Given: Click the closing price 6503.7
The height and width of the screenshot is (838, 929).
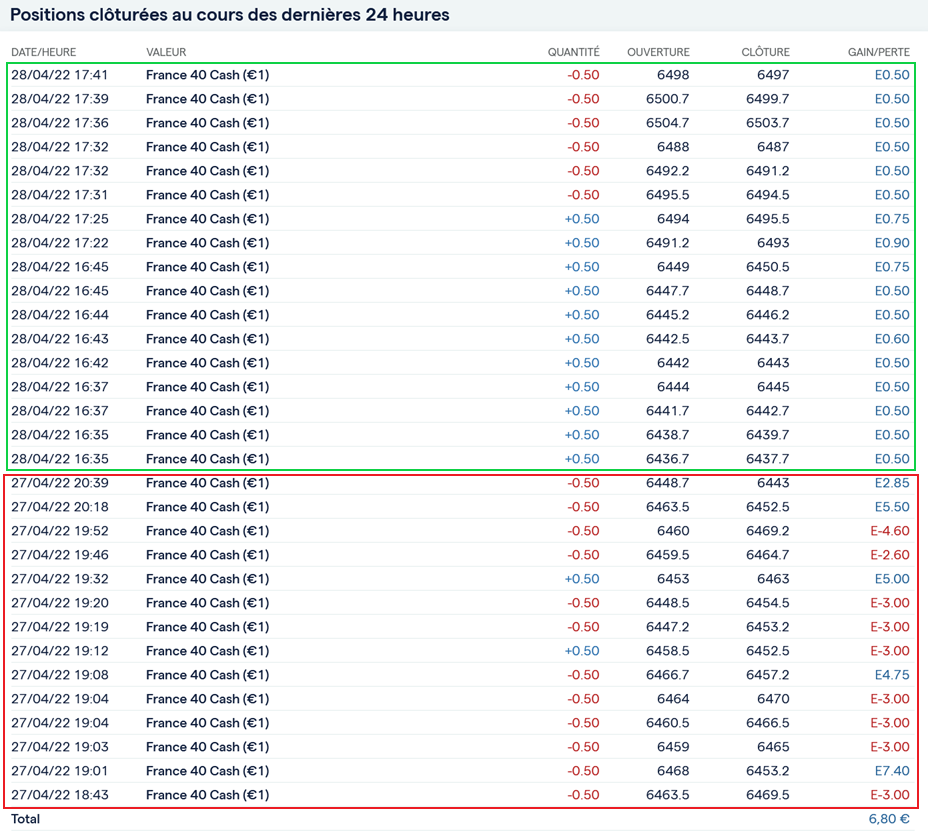Looking at the screenshot, I should coord(768,123).
